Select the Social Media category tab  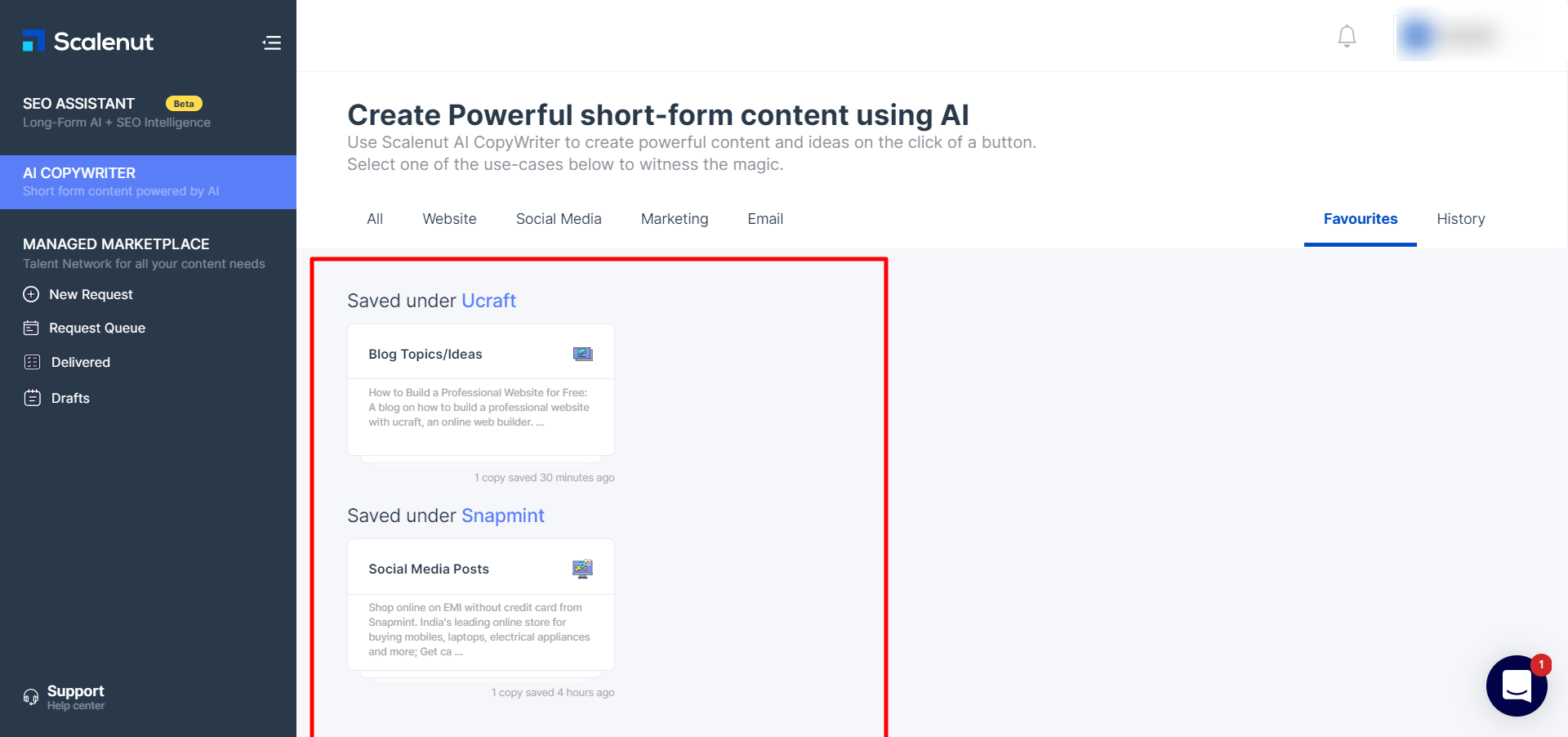pyautogui.click(x=559, y=219)
